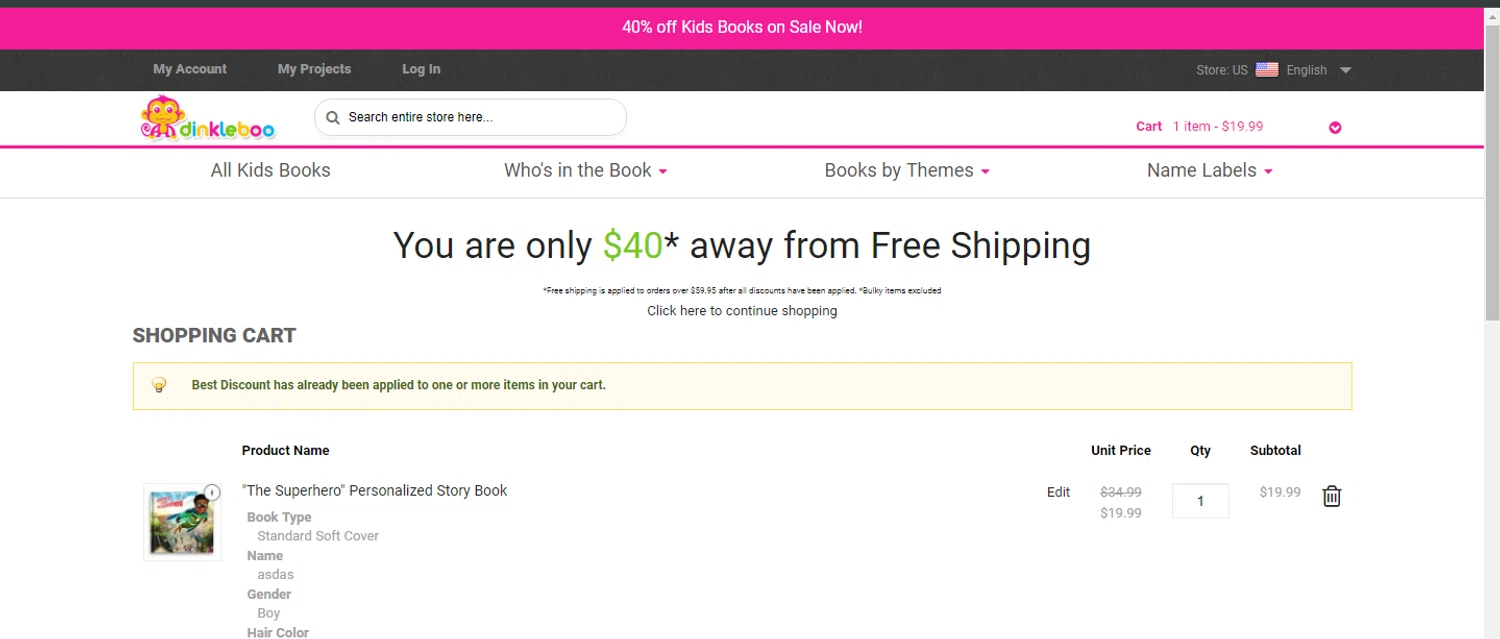Edit the Superhero book cart item
This screenshot has height=639, width=1500.
[x=1058, y=492]
